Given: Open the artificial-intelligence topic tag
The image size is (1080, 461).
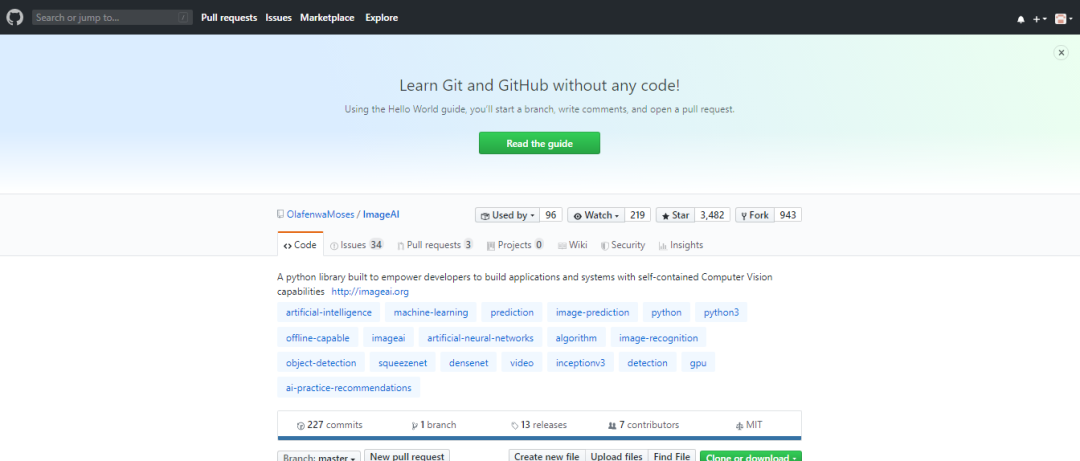Looking at the screenshot, I should coord(329,312).
